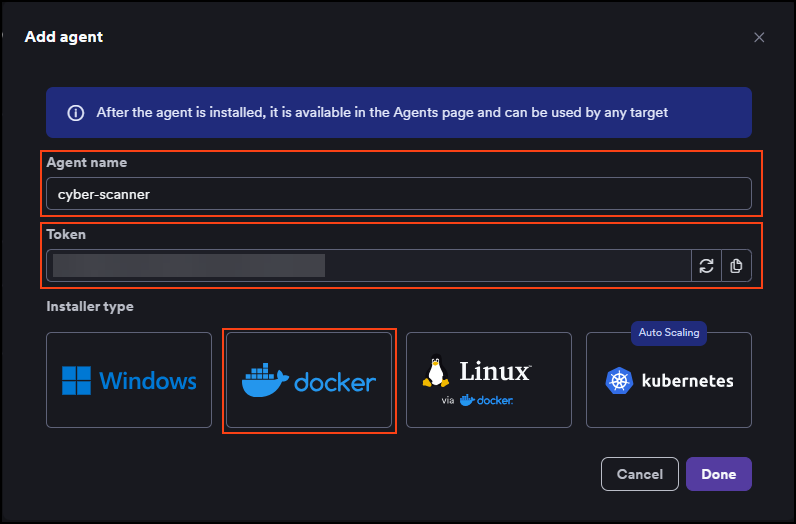Click the Agent name label
This screenshot has height=524, width=796.
[87, 162]
